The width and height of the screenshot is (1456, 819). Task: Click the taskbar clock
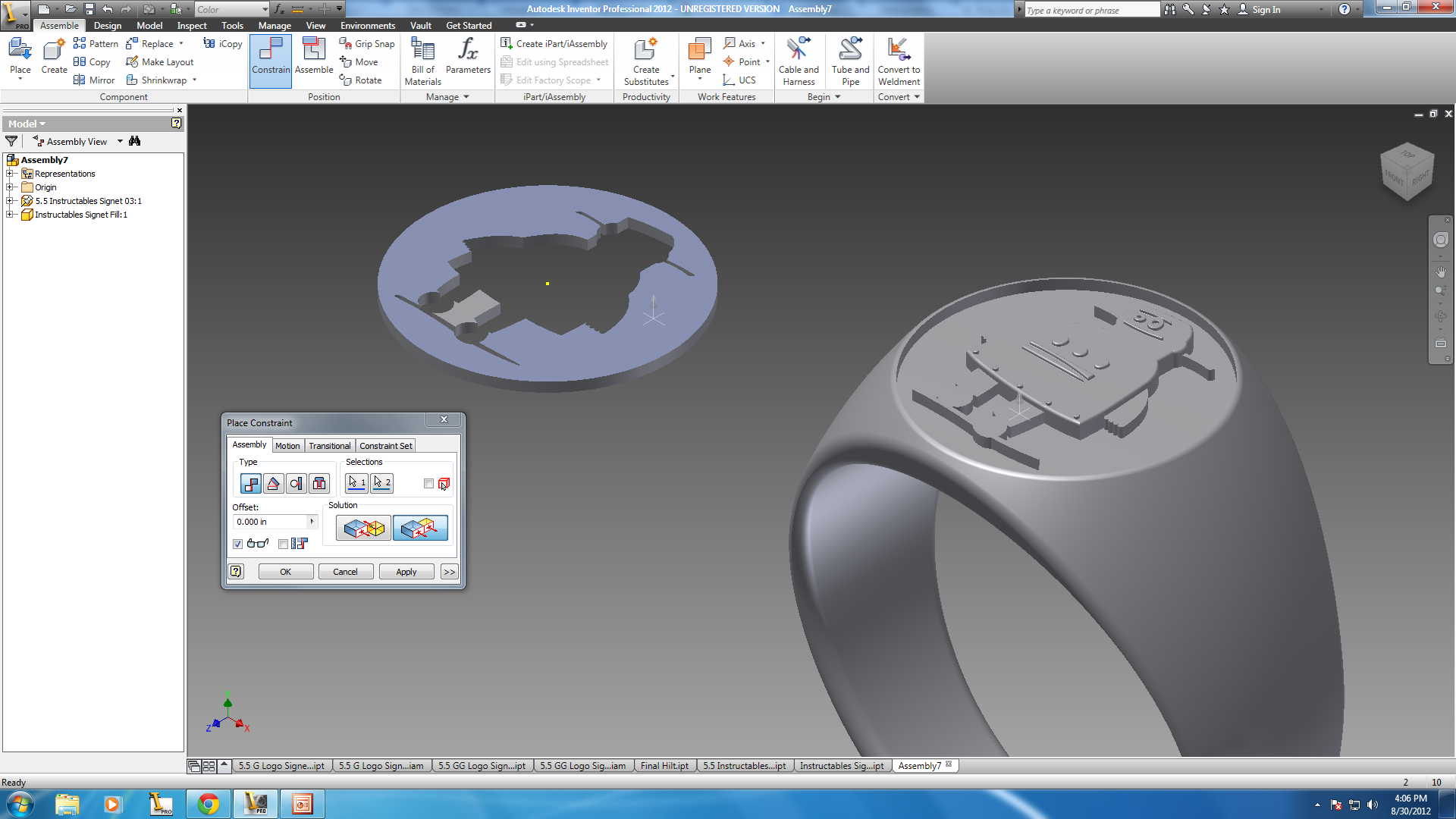1410,804
